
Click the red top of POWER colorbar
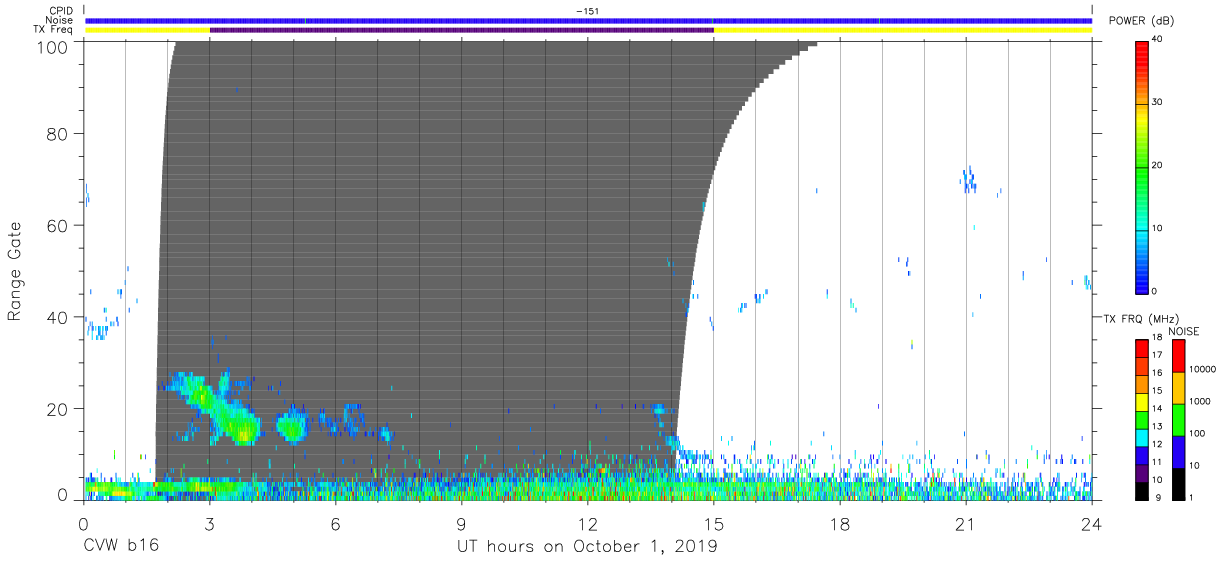point(1141,50)
